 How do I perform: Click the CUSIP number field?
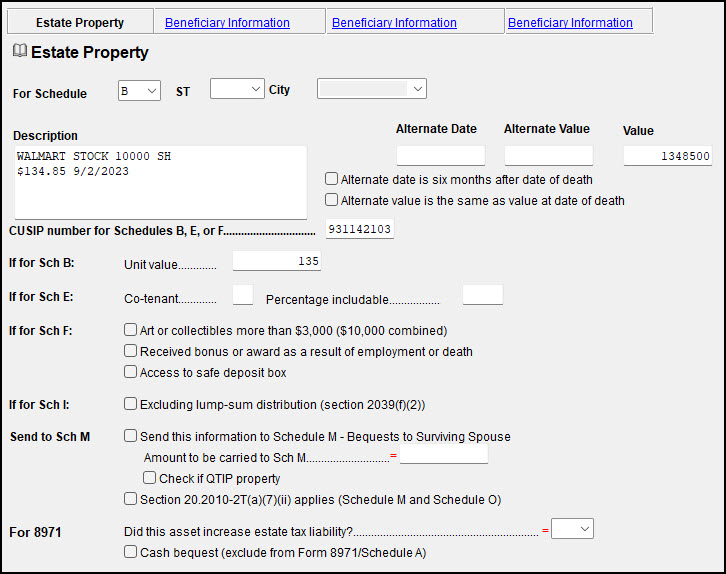tap(360, 229)
